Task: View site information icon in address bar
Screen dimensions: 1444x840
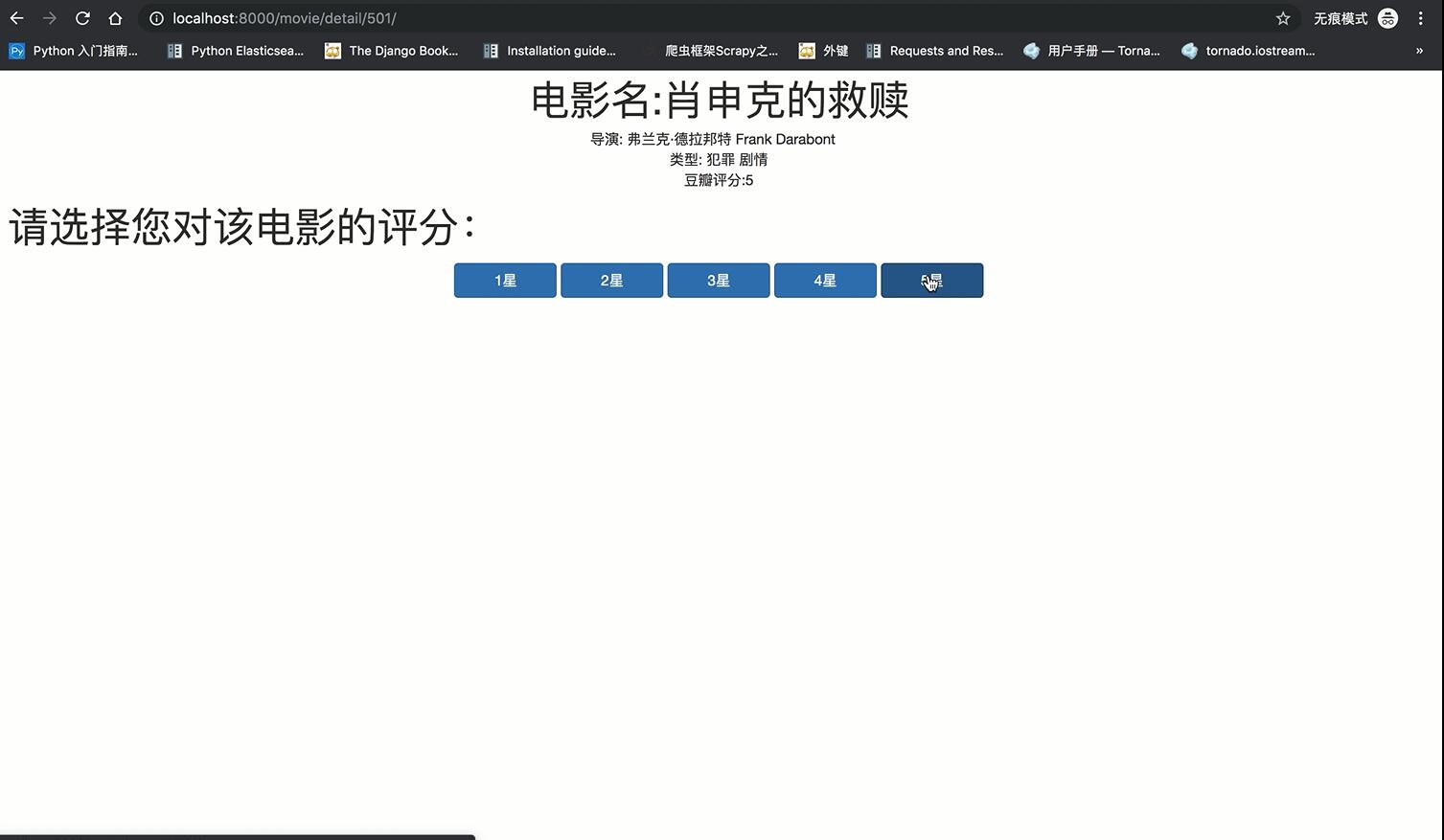Action: pos(156,18)
